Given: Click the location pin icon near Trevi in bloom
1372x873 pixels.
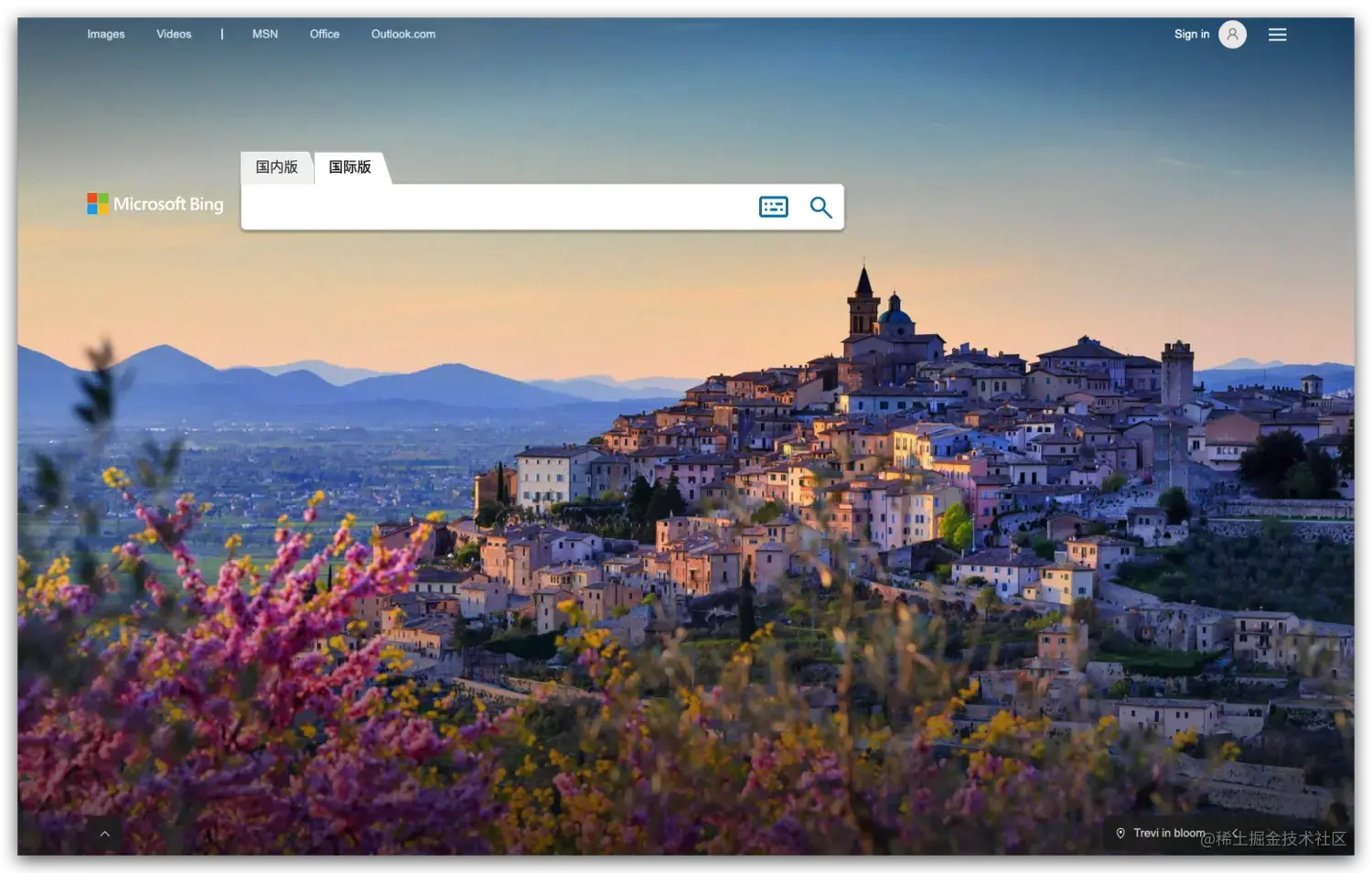Looking at the screenshot, I should (x=1120, y=833).
